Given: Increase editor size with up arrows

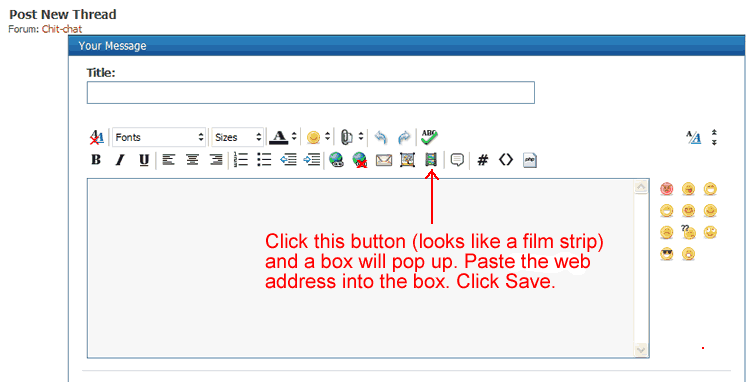Looking at the screenshot, I should click(x=714, y=132).
